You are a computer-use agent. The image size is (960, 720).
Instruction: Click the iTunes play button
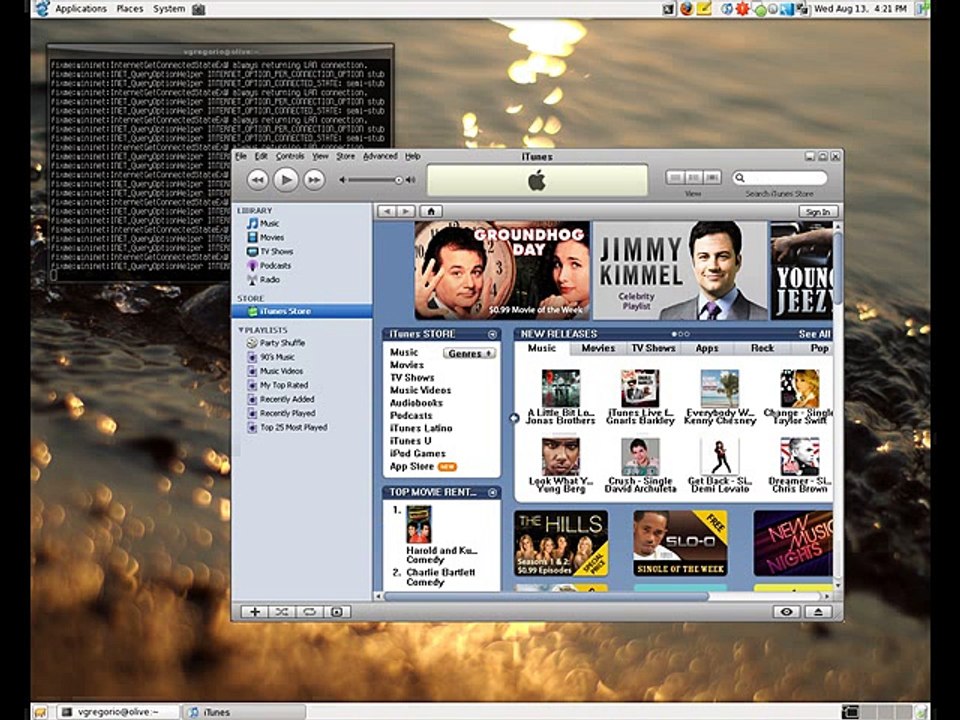285,179
